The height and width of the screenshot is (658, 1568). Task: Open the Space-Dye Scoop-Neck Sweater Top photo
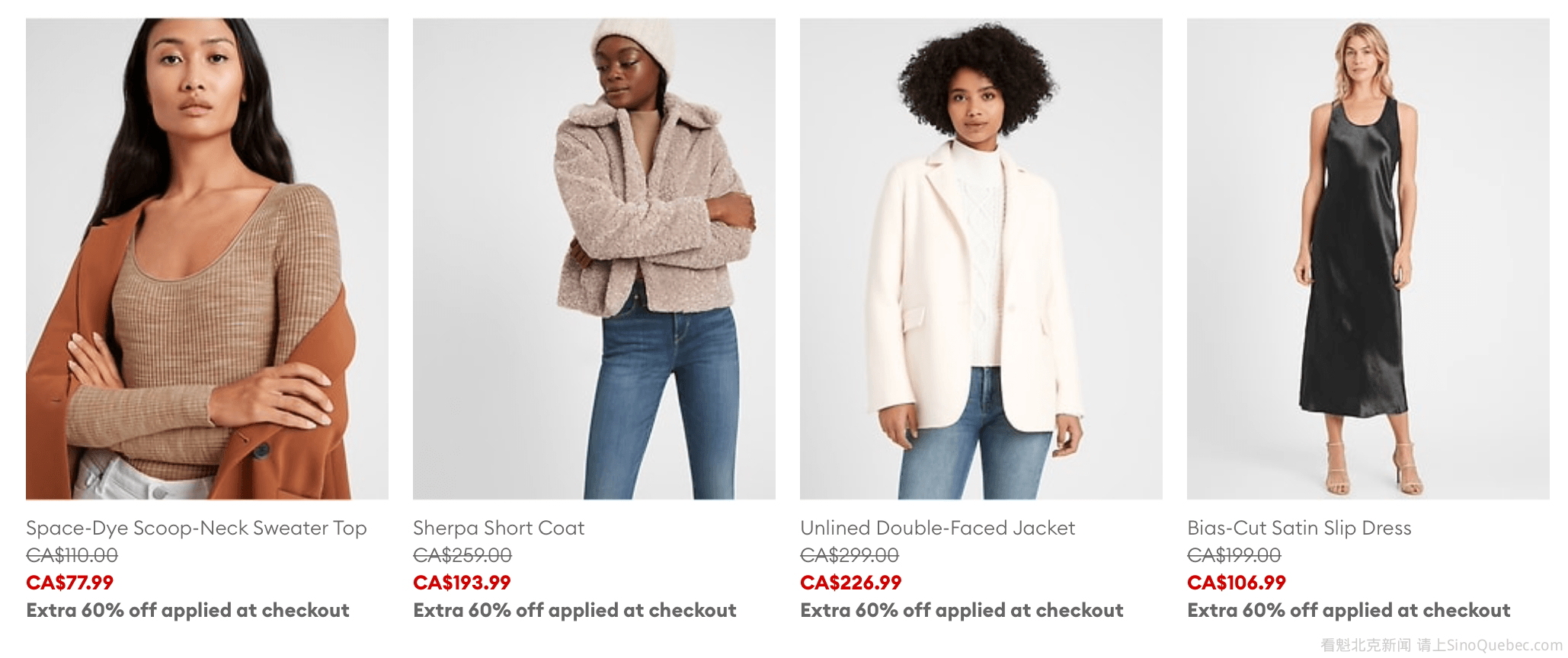(x=207, y=259)
